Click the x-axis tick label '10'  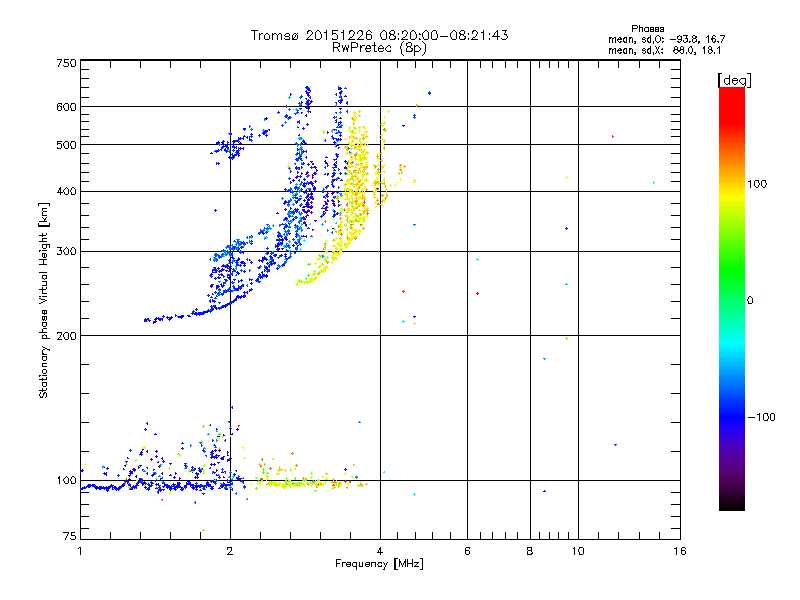coord(578,551)
